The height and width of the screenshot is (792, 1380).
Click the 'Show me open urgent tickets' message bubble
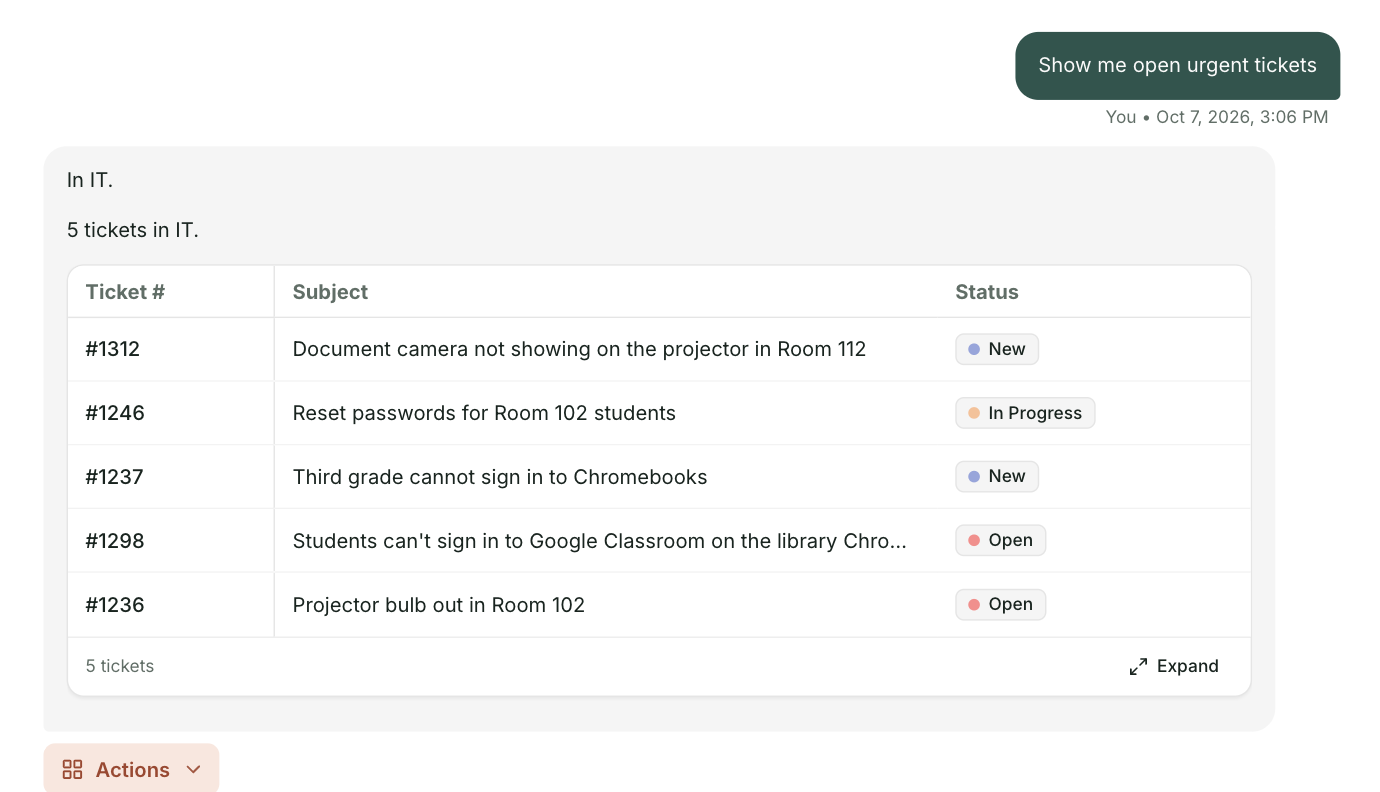pos(1177,66)
